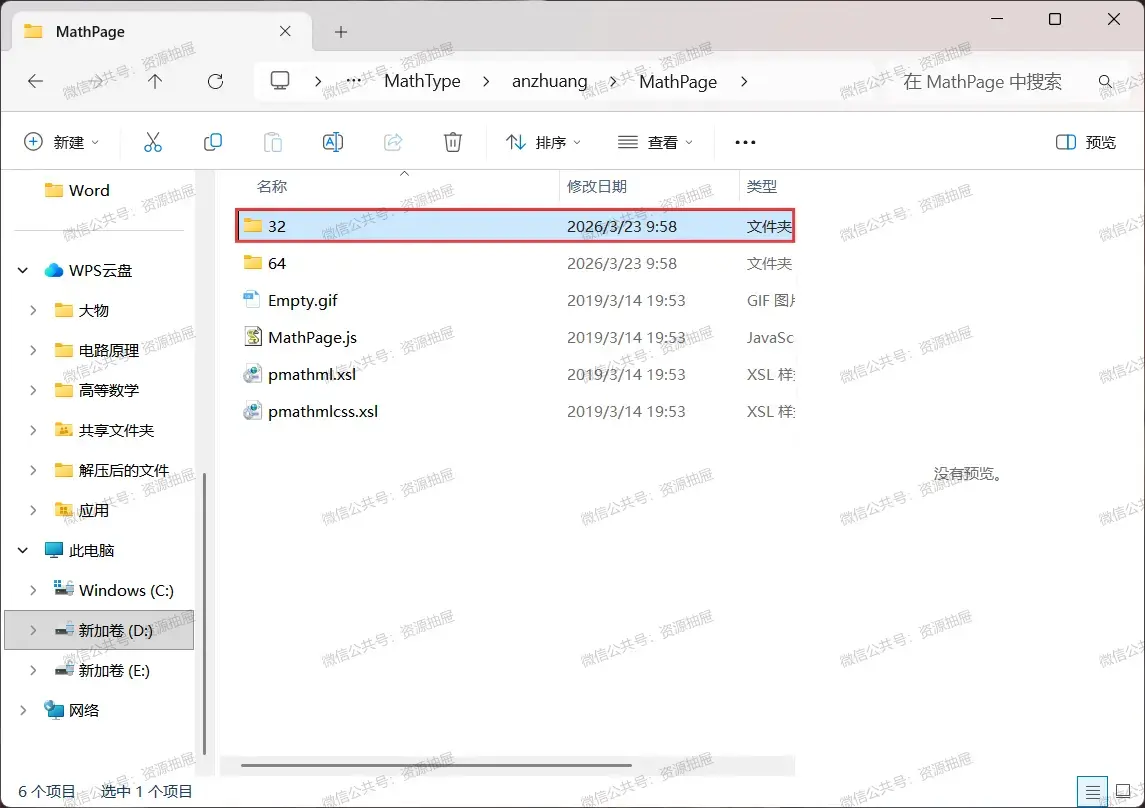Refresh the current folder
The height and width of the screenshot is (808, 1145).
215,81
